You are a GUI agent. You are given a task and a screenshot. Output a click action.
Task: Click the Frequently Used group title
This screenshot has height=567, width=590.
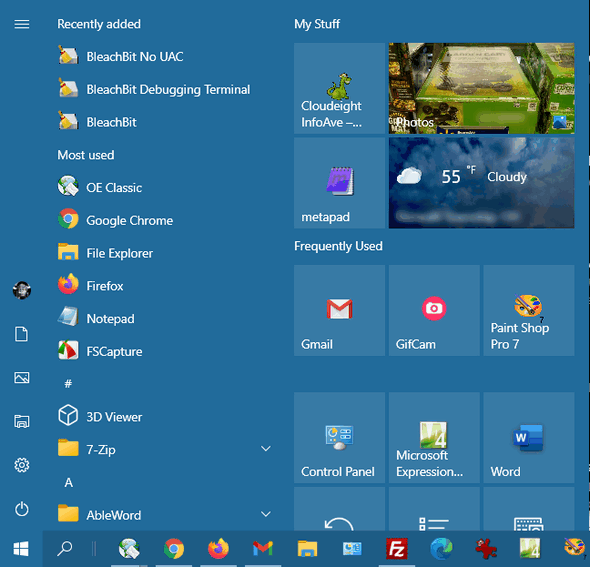[338, 246]
